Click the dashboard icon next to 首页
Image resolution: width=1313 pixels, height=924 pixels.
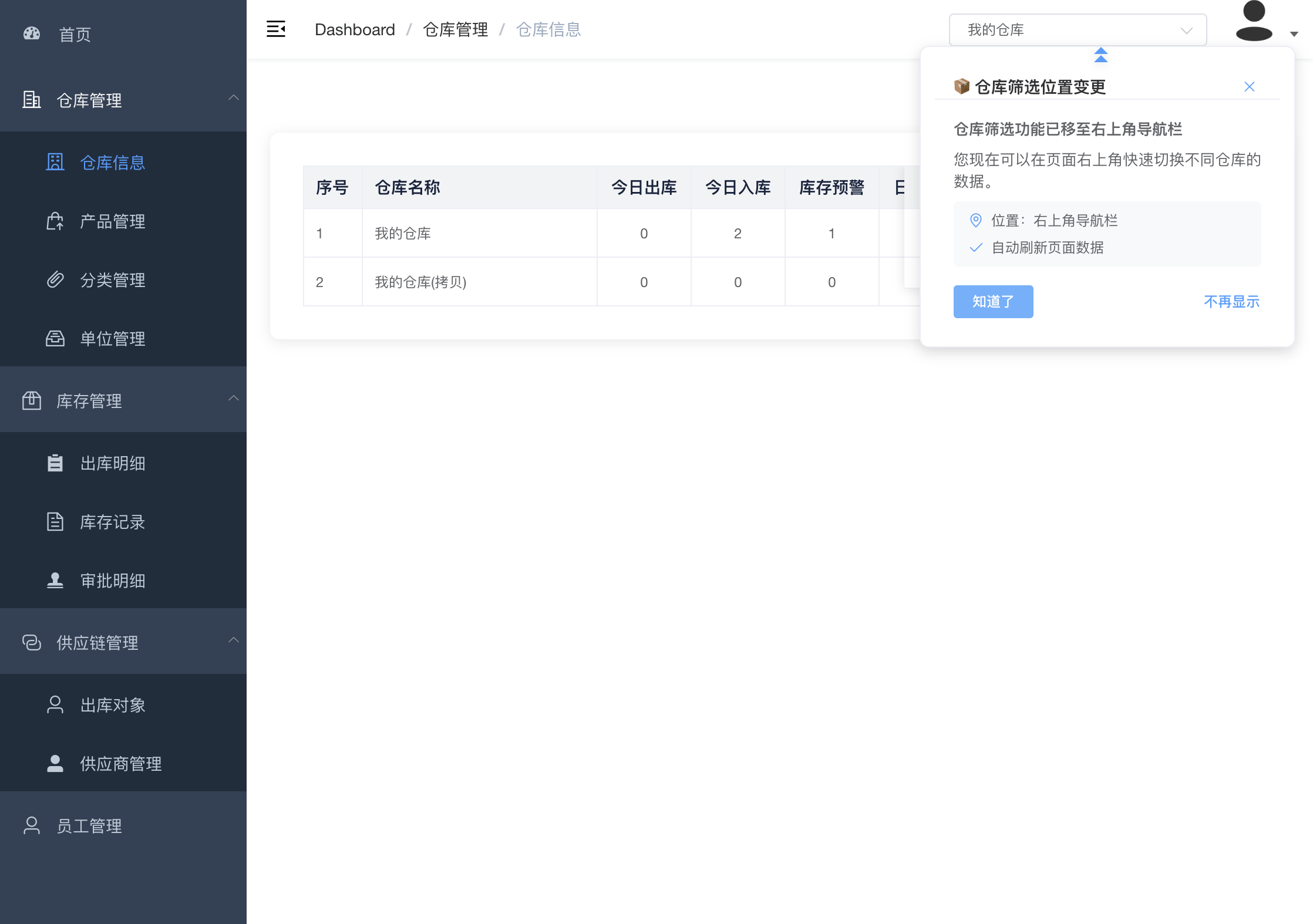tap(32, 34)
